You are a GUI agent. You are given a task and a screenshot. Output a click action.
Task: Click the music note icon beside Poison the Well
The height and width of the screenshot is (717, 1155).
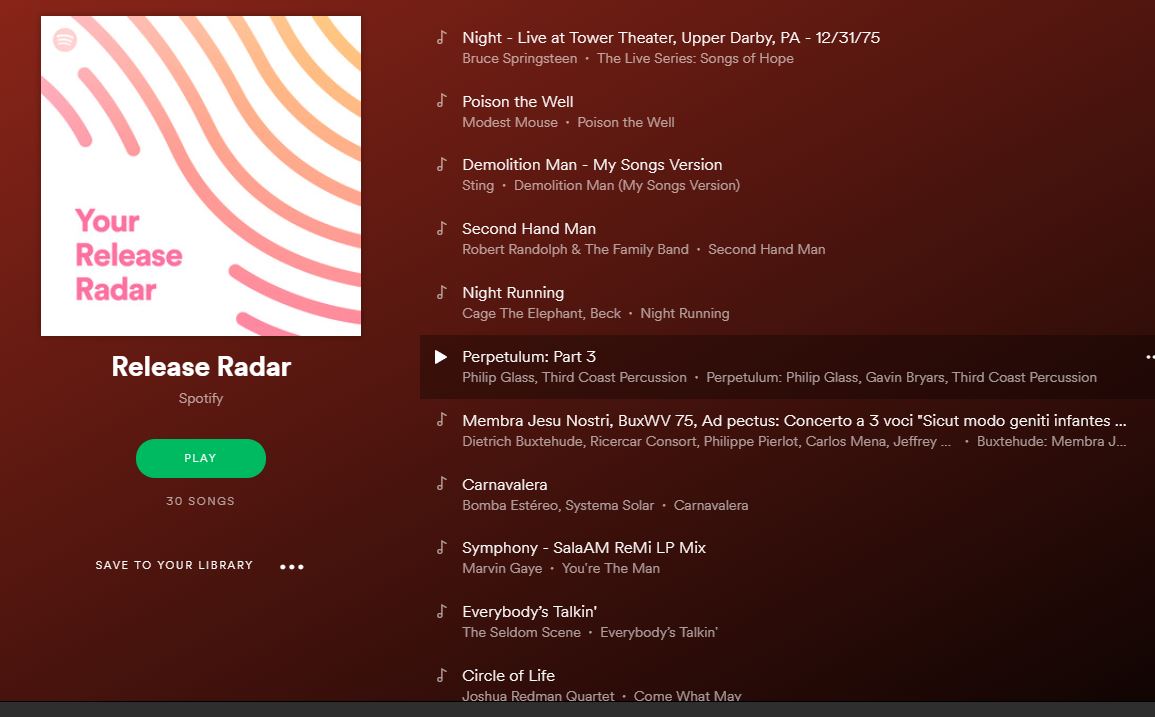pos(441,101)
